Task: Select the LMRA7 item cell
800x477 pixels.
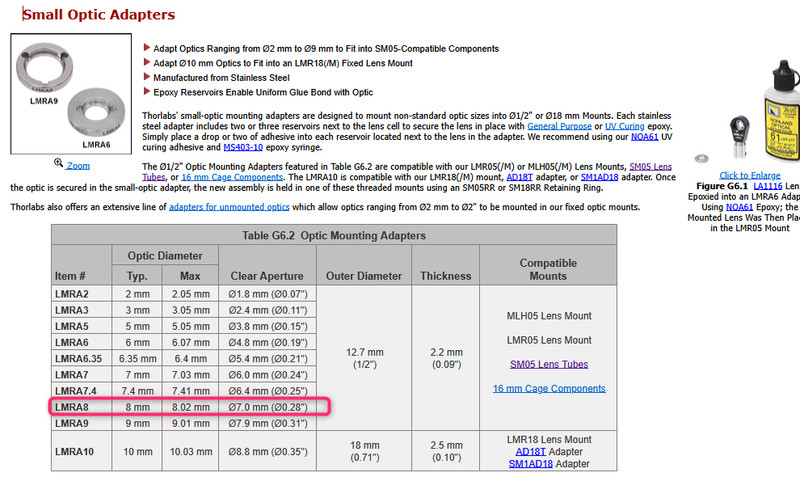Action: click(82, 375)
